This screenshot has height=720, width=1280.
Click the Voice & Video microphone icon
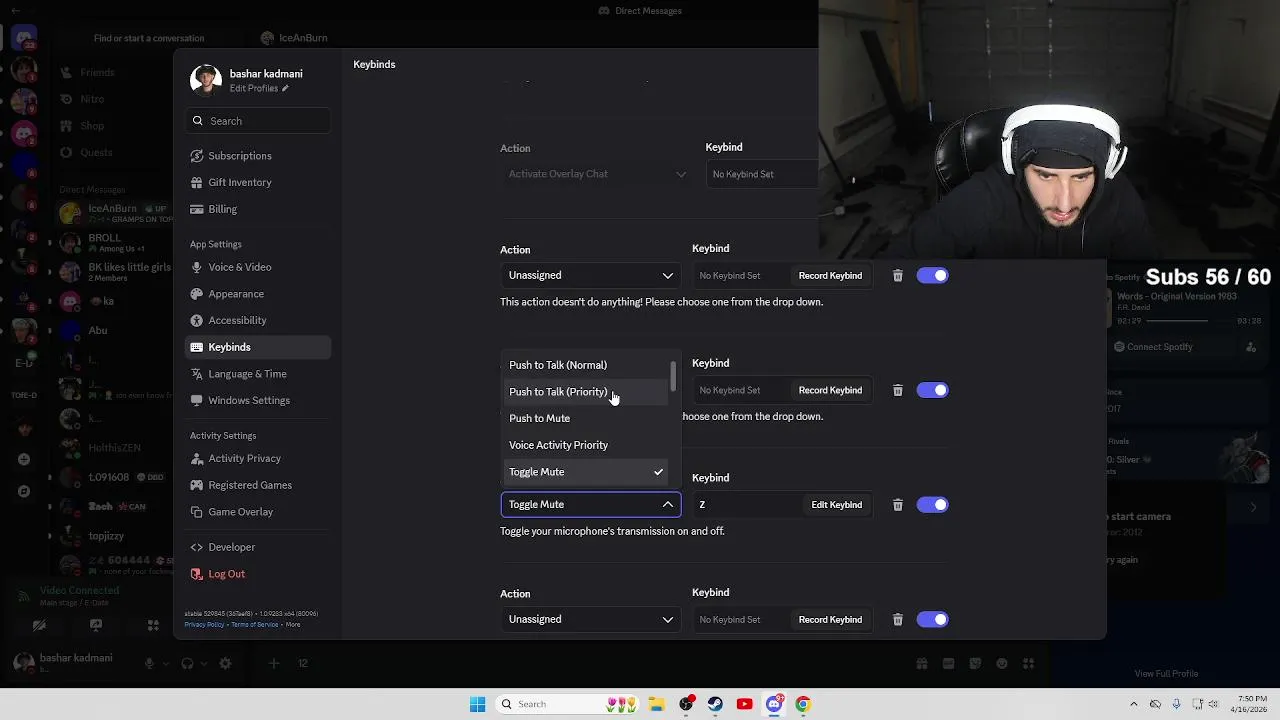click(x=197, y=268)
